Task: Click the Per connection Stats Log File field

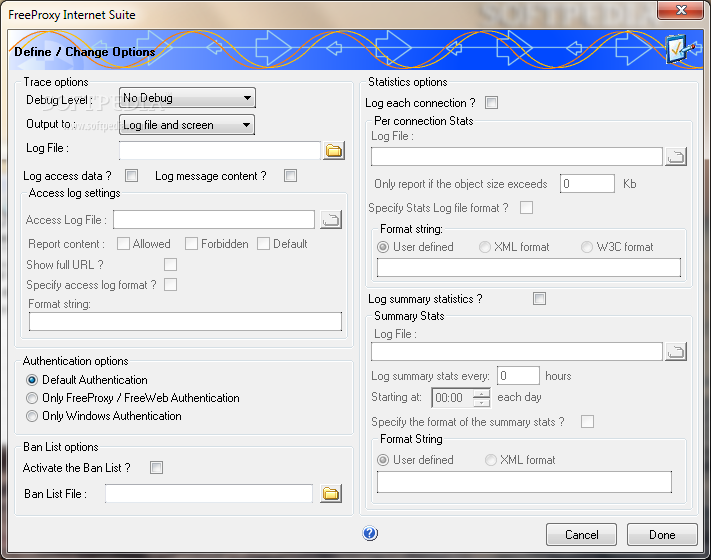Action: [516, 156]
